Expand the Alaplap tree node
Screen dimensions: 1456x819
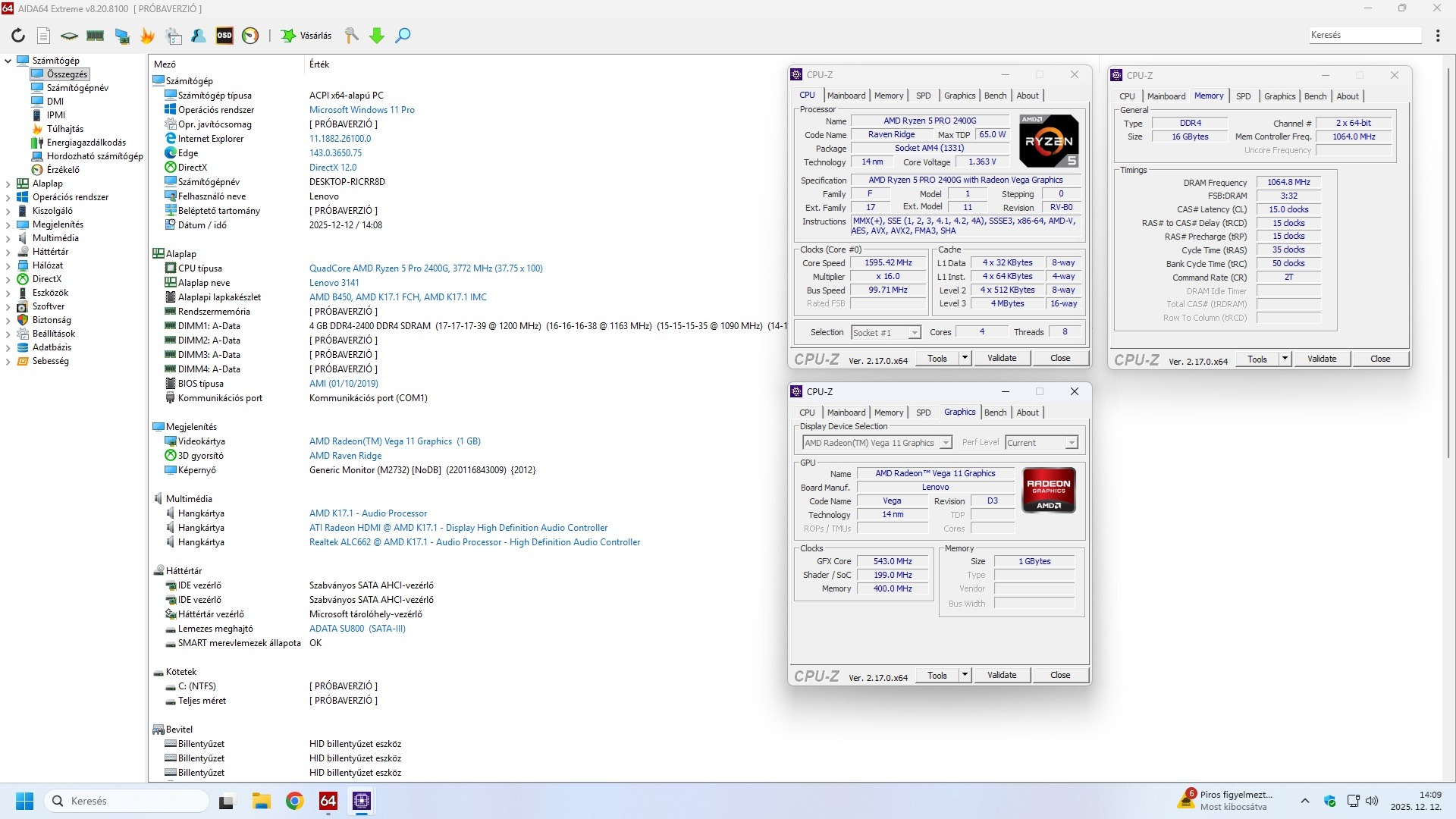click(8, 184)
